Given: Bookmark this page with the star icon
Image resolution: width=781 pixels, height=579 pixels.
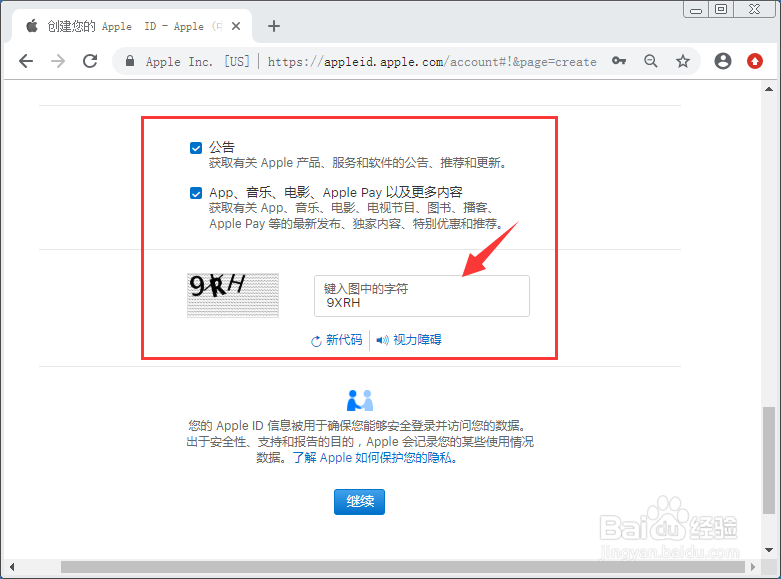Looking at the screenshot, I should [682, 61].
